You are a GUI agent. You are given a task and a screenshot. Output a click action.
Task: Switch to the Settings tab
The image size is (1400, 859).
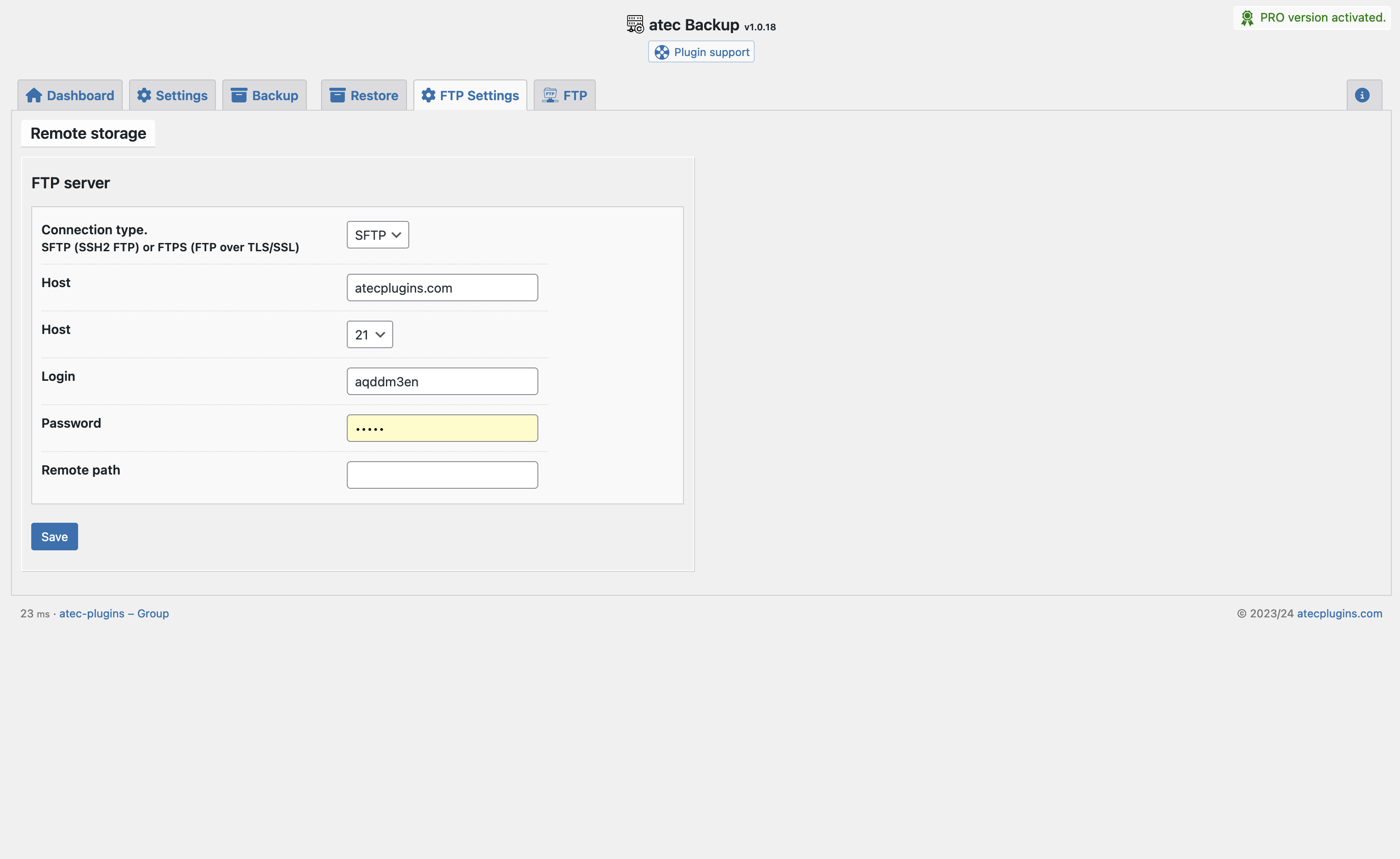(x=172, y=96)
